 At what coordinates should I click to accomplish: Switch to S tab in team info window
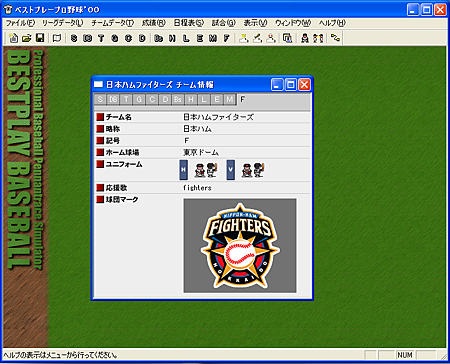tap(100, 99)
